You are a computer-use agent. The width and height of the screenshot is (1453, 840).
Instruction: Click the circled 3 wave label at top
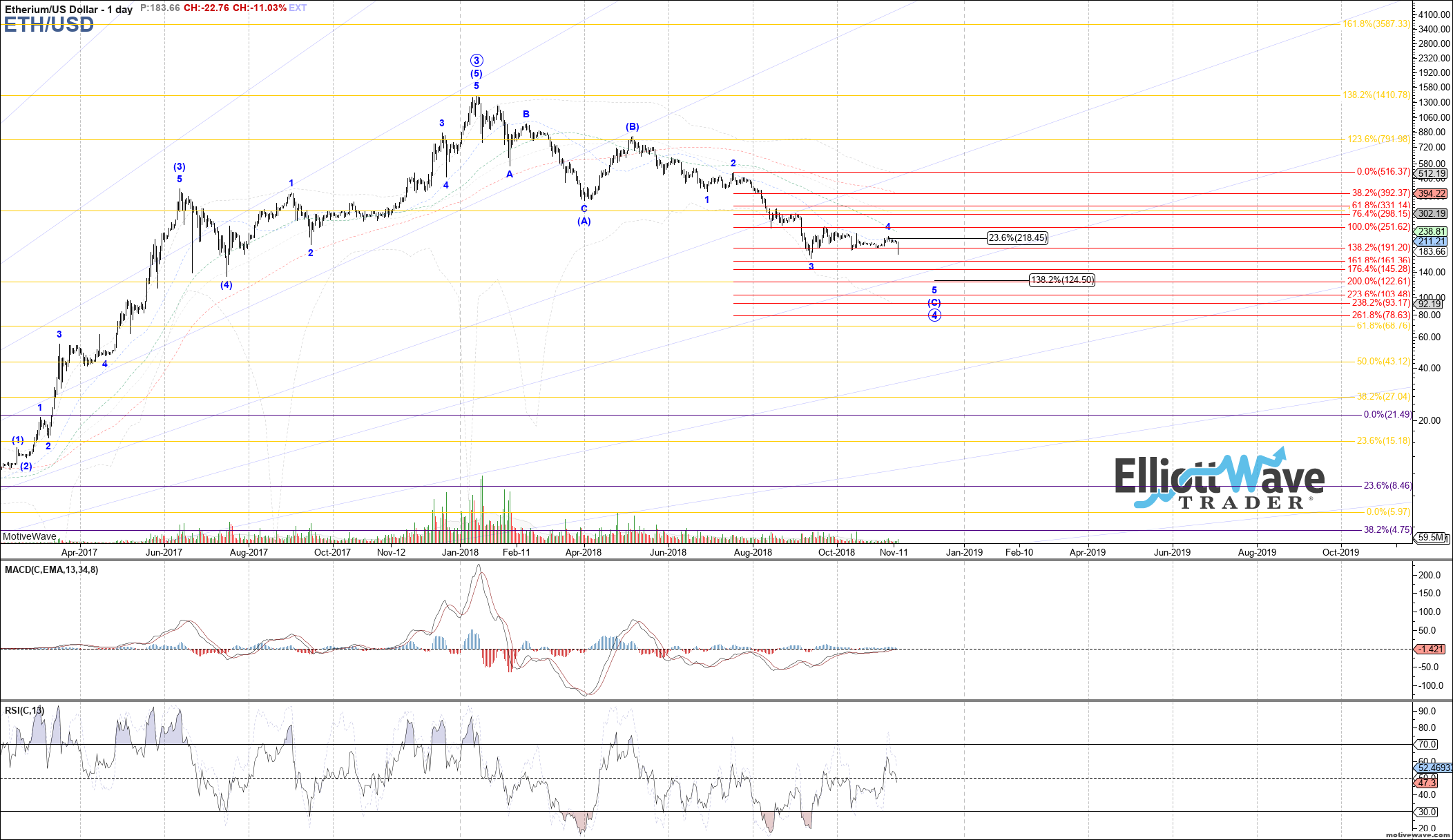(477, 61)
